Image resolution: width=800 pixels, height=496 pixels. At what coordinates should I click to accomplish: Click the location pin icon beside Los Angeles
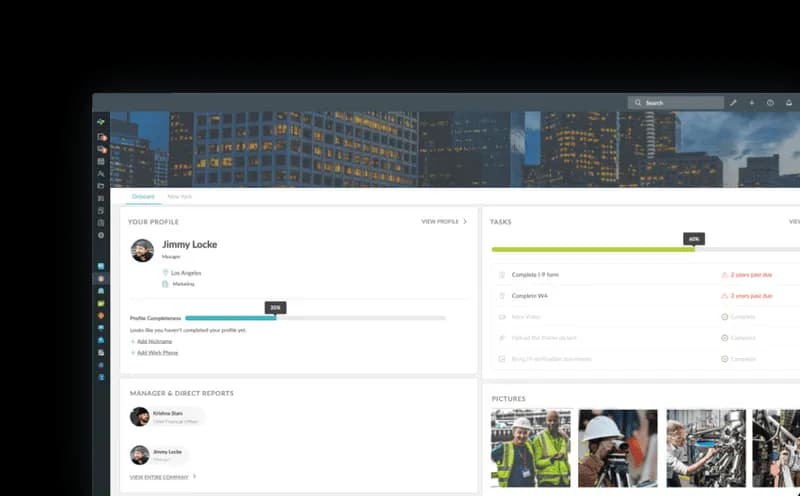pyautogui.click(x=165, y=272)
